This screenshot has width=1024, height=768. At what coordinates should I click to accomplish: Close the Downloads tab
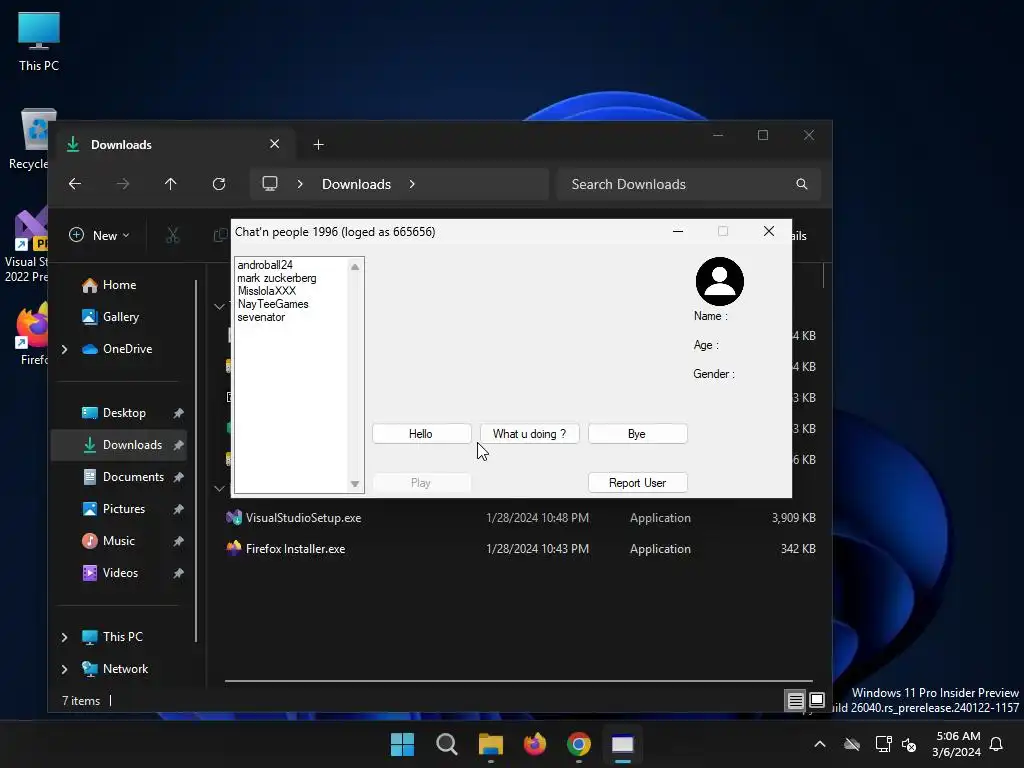(274, 144)
